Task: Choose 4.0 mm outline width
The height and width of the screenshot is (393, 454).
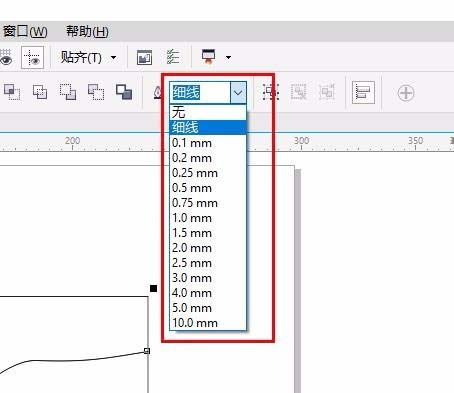Action: [208, 293]
